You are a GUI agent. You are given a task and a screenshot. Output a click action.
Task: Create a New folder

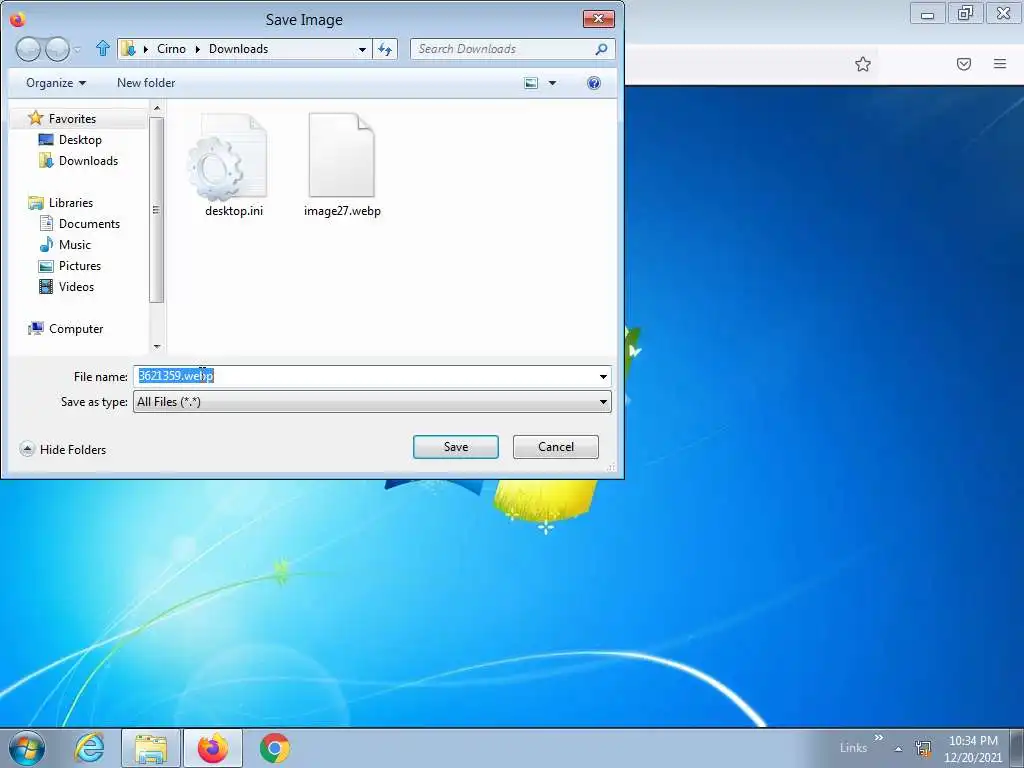click(x=146, y=83)
